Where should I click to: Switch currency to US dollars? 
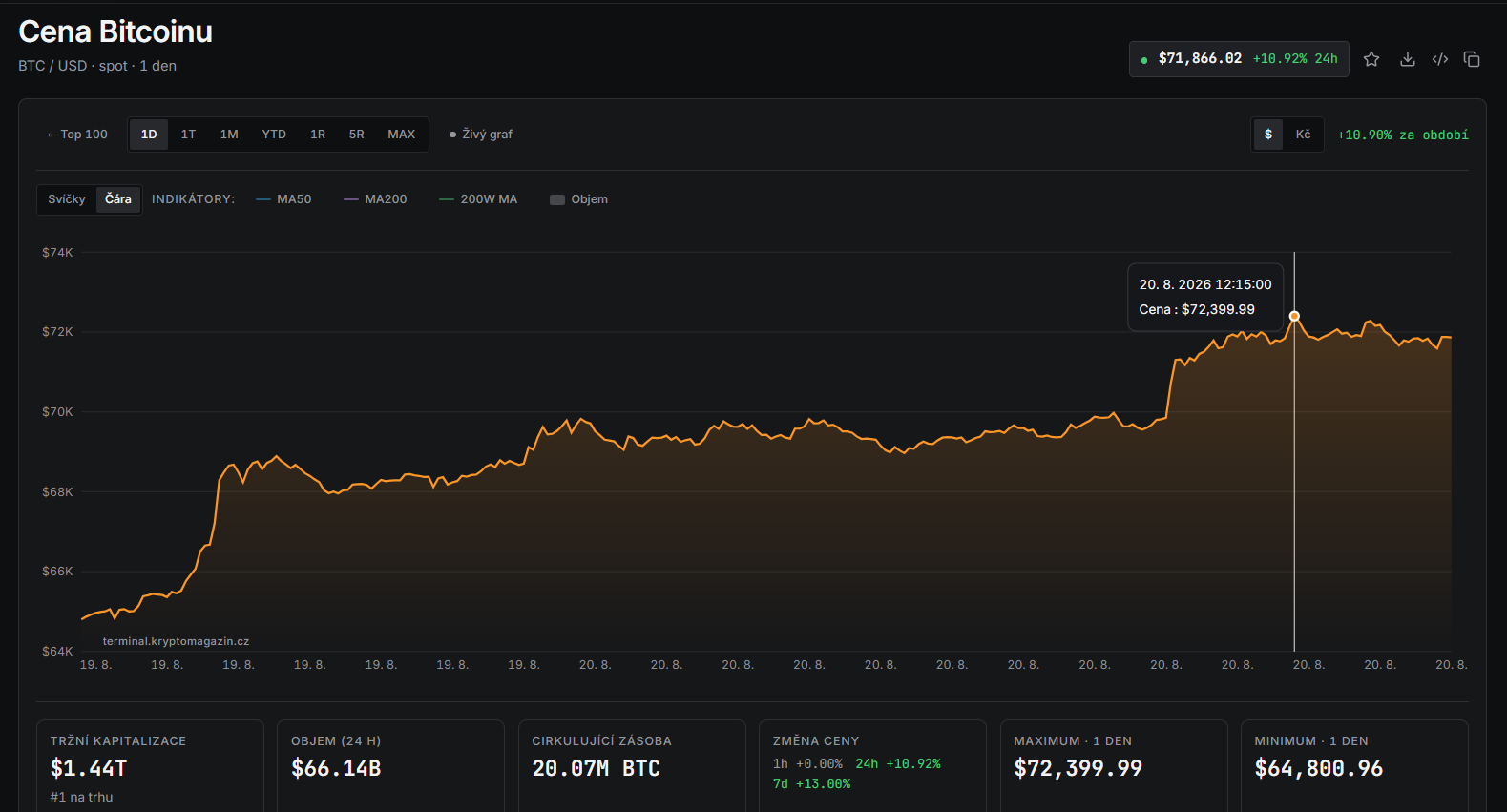[x=1268, y=135]
